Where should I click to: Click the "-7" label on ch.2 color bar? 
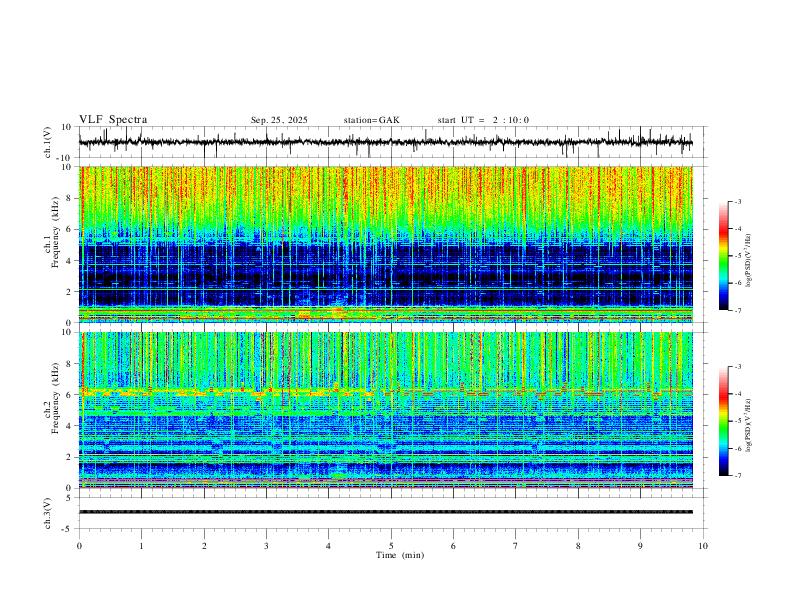737,476
